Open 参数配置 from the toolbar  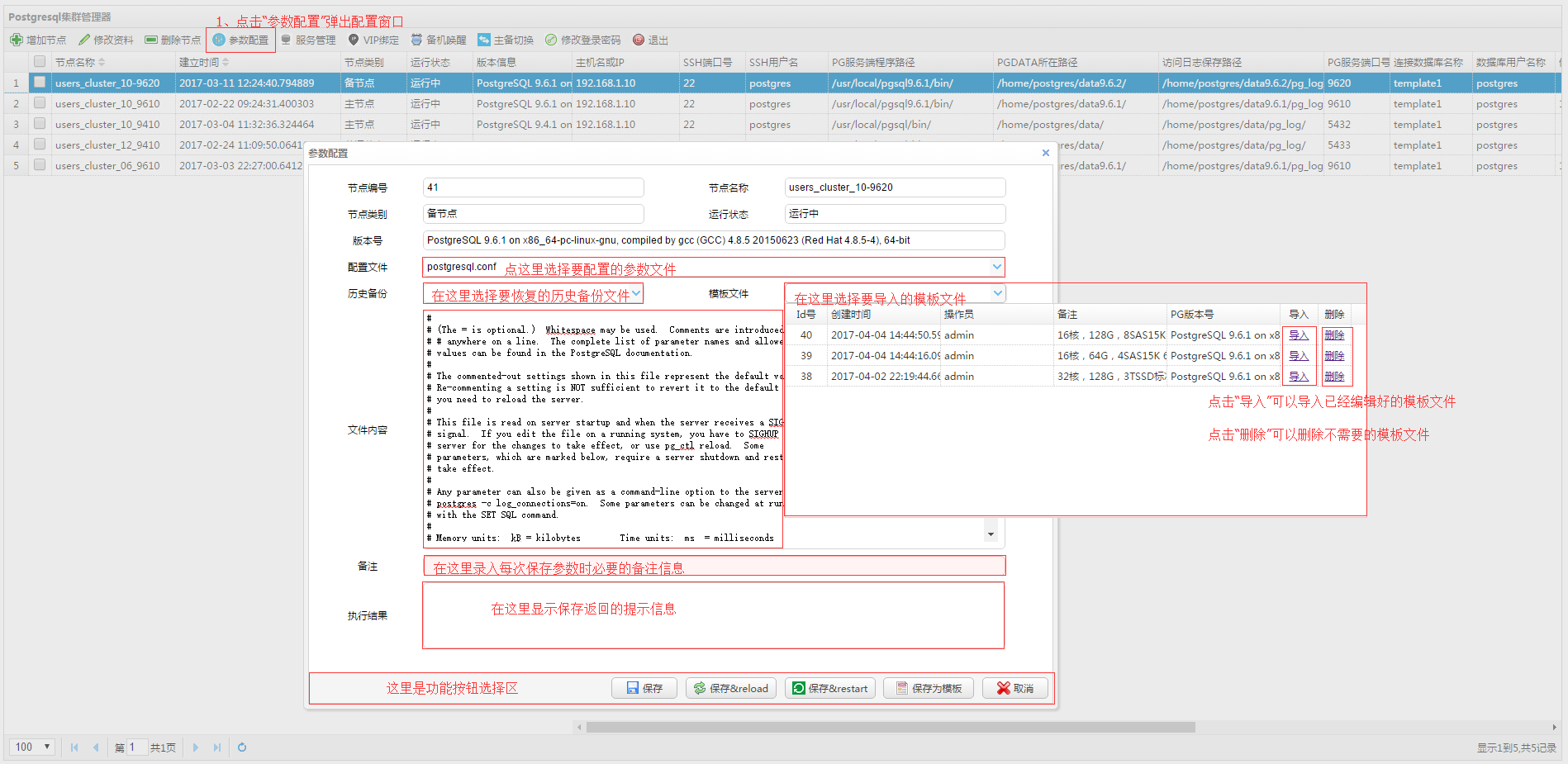point(240,40)
